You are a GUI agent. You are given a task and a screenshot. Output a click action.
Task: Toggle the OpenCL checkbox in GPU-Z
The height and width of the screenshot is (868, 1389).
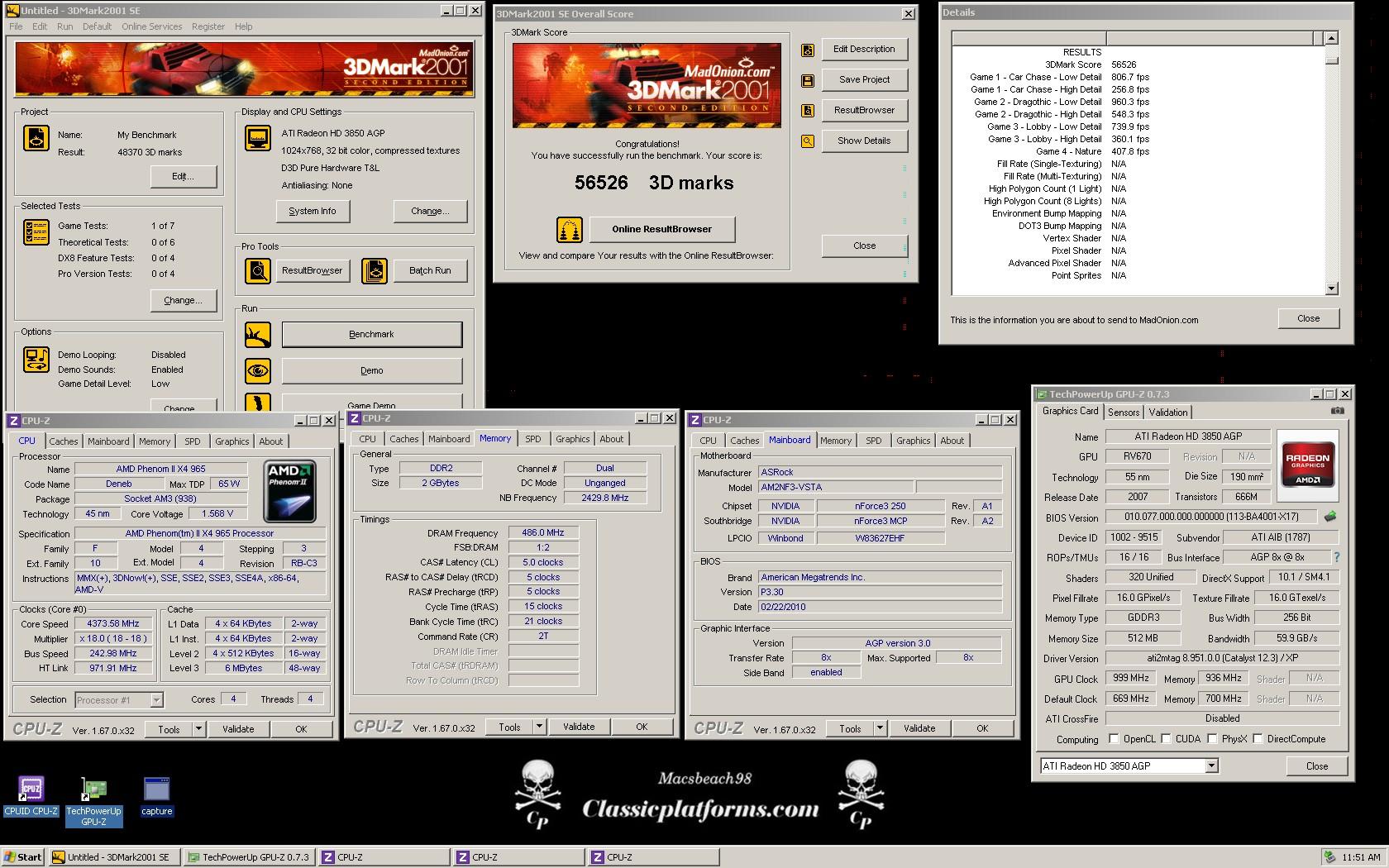coord(1114,739)
